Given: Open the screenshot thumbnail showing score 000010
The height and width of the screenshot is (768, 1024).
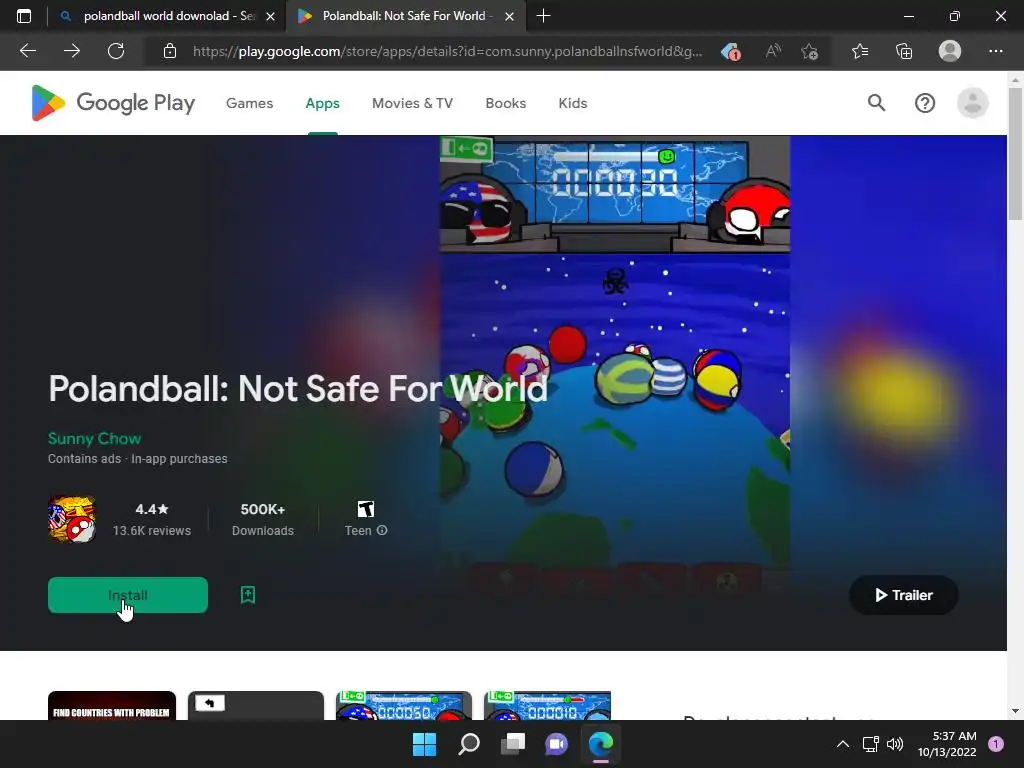Looking at the screenshot, I should (547, 706).
